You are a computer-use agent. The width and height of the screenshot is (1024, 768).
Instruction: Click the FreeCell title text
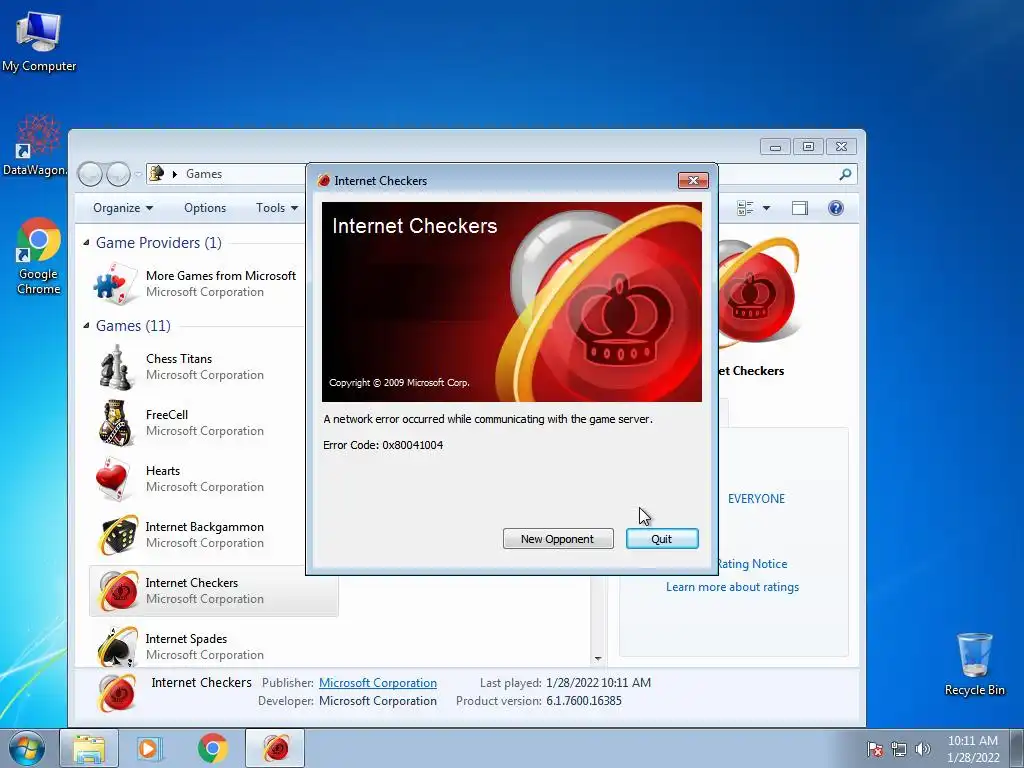(167, 415)
